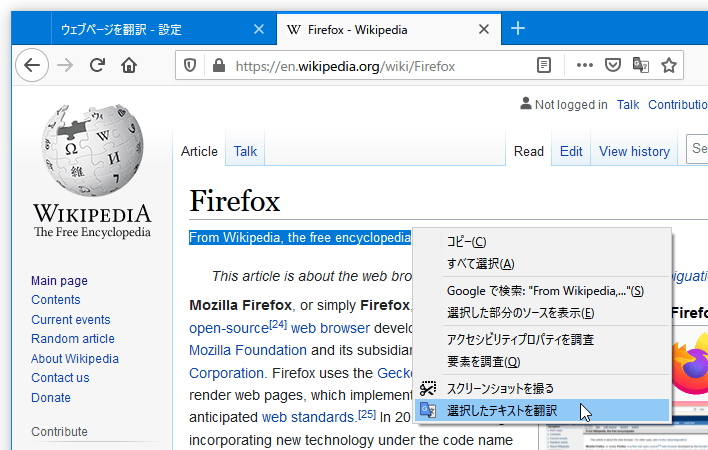Click the Contribute sidebar heading
Image resolution: width=708 pixels, height=450 pixels.
59,431
